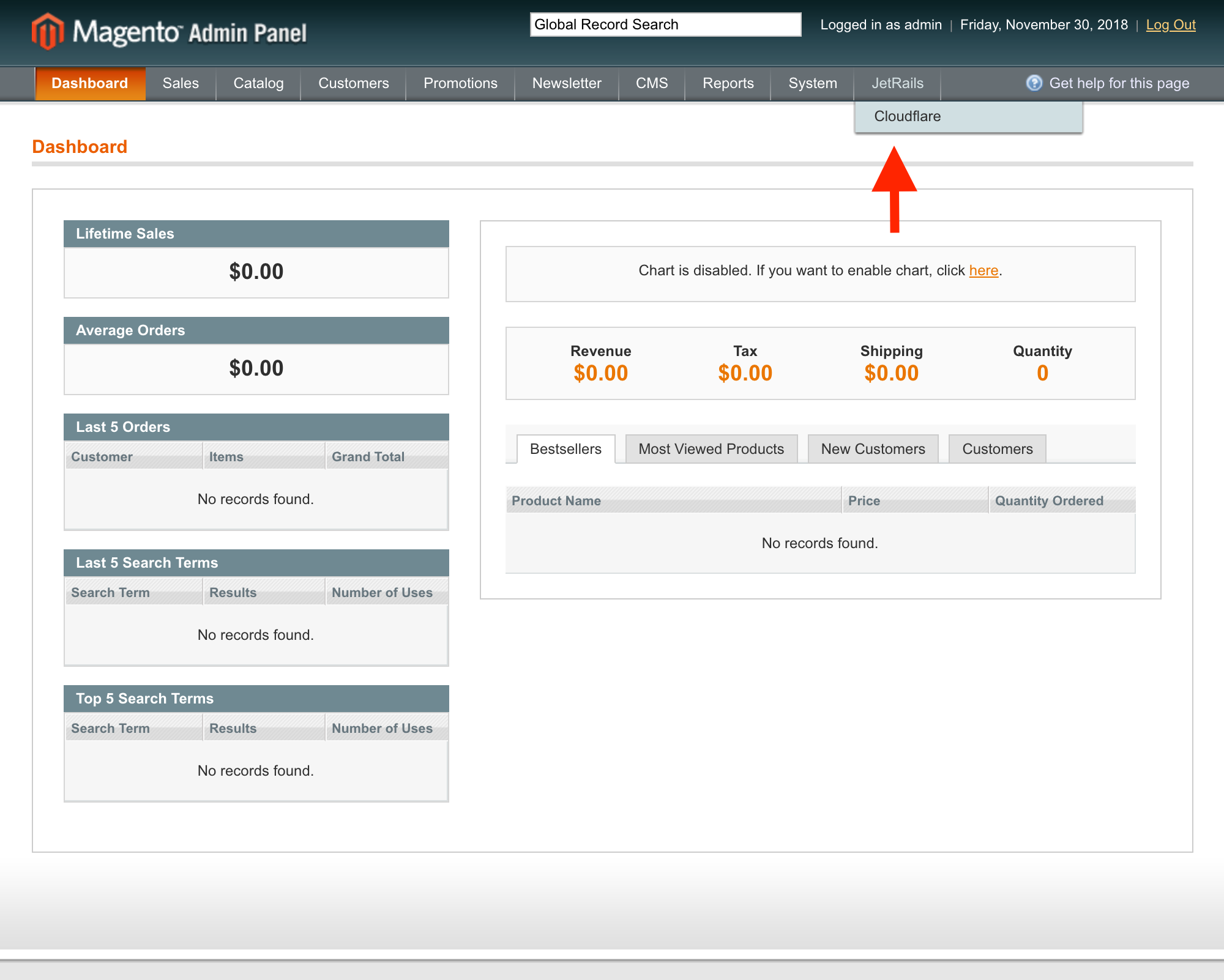Click the Average Orders $0.00 value
Viewport: 1224px width, 980px height.
[x=256, y=368]
